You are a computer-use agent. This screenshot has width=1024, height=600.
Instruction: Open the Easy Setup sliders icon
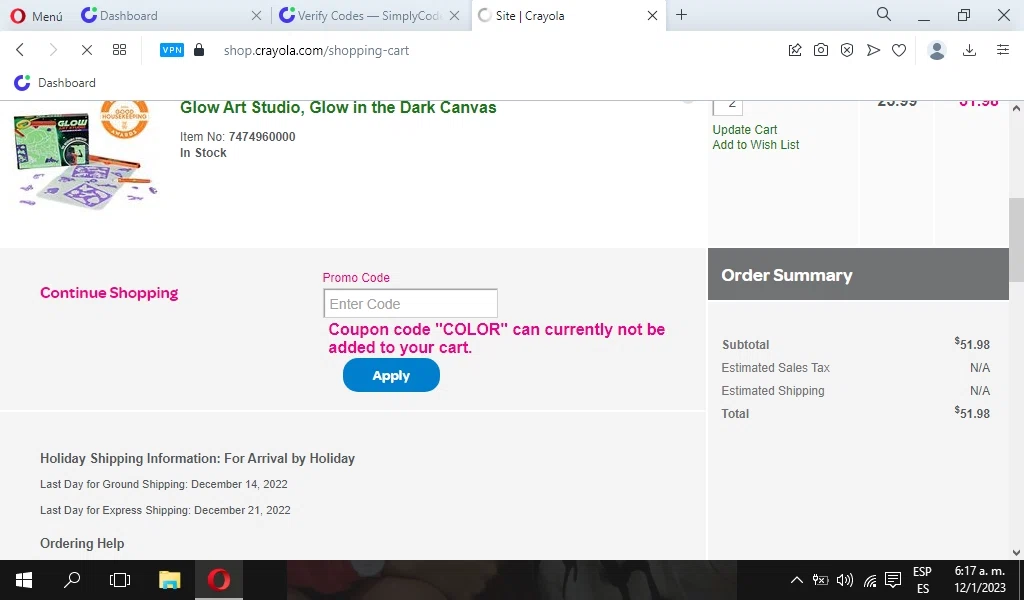pos(1003,50)
